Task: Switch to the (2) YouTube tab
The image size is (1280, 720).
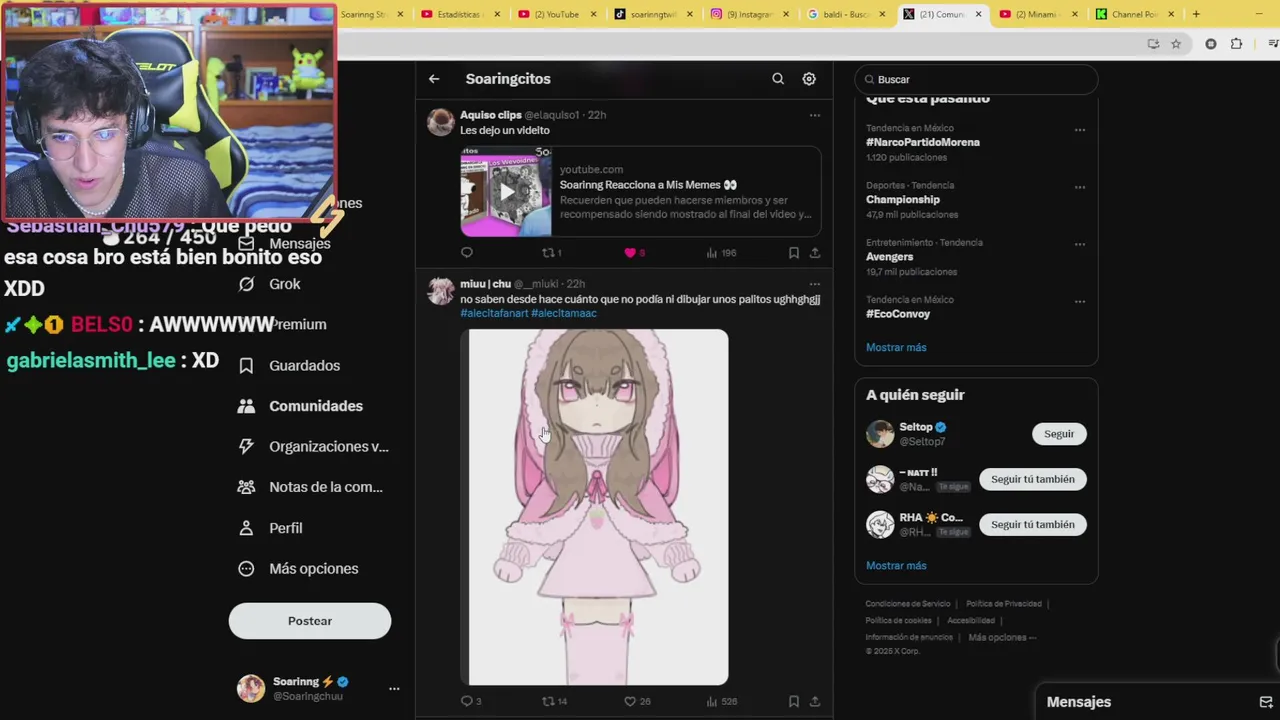Action: [x=556, y=14]
